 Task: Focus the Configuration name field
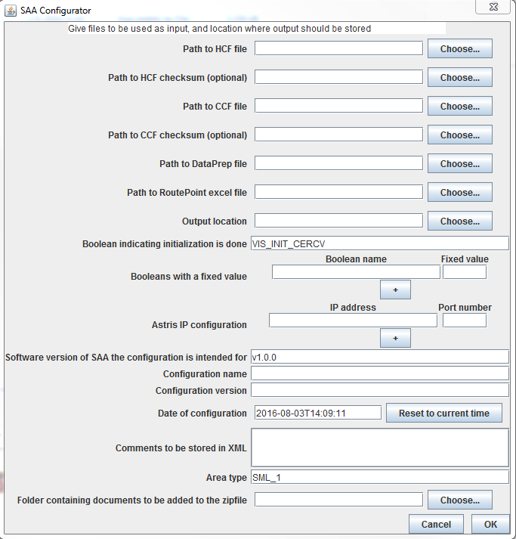click(x=380, y=374)
